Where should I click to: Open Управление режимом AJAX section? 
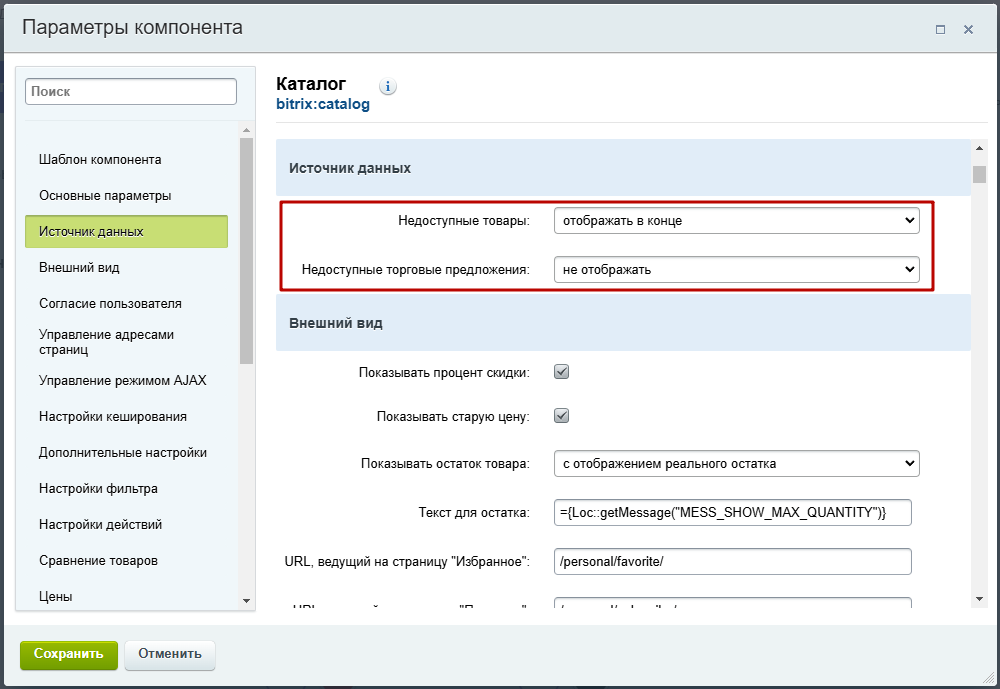click(122, 380)
